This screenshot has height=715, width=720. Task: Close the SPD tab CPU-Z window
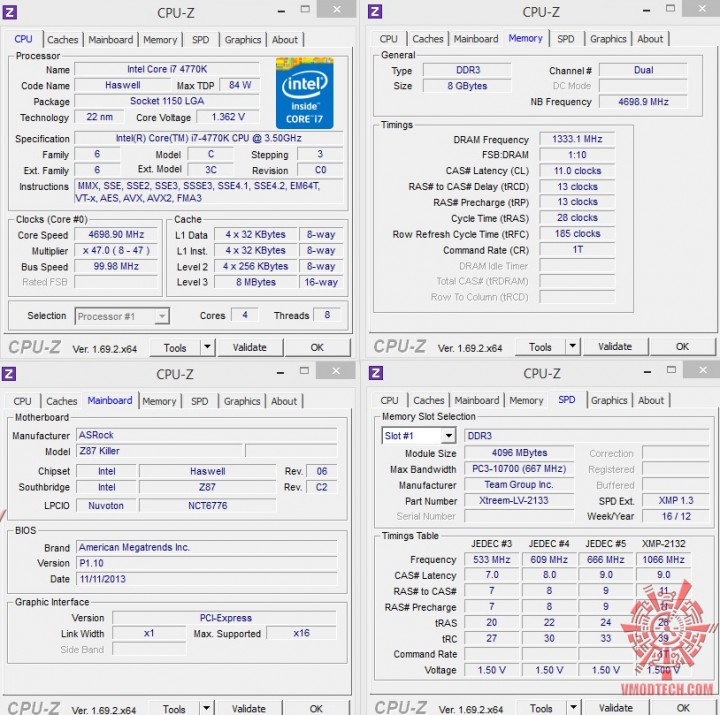pyautogui.click(x=703, y=370)
